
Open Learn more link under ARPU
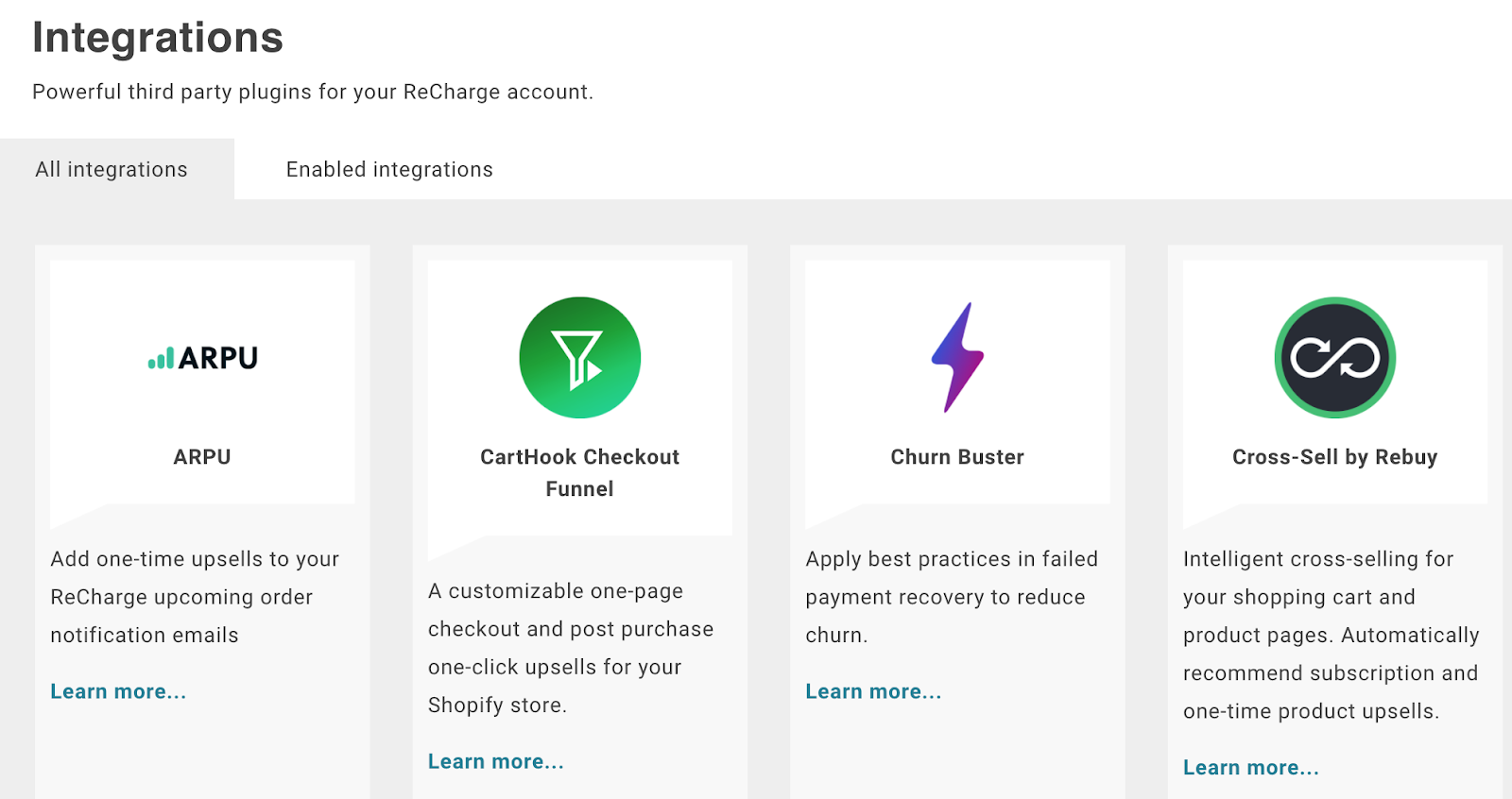pos(118,691)
